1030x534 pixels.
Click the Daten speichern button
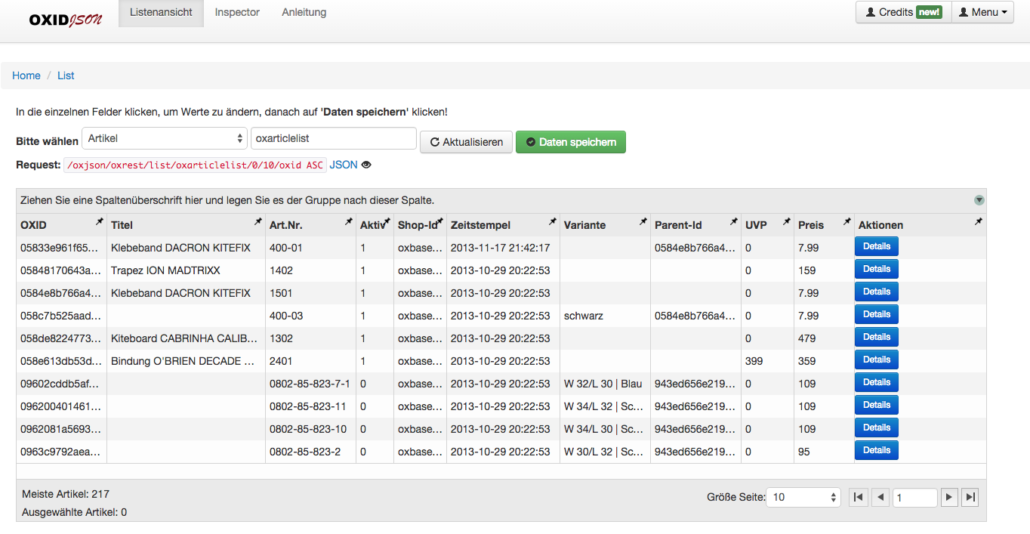tap(571, 142)
